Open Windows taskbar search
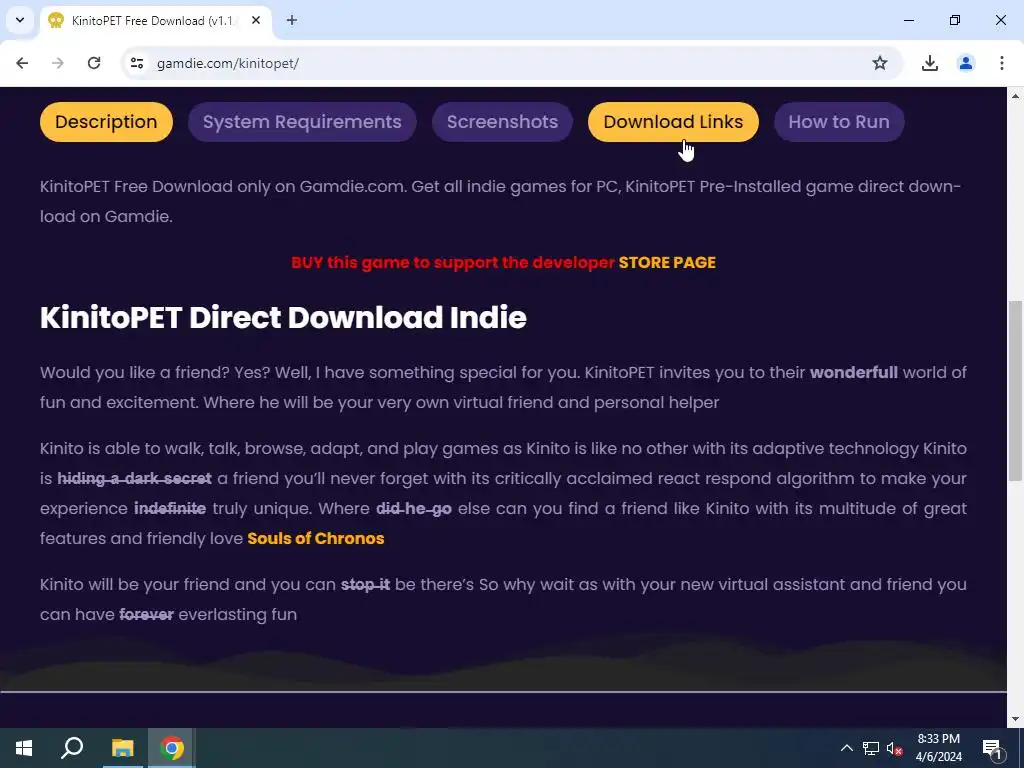The height and width of the screenshot is (768, 1024). pos(72,748)
